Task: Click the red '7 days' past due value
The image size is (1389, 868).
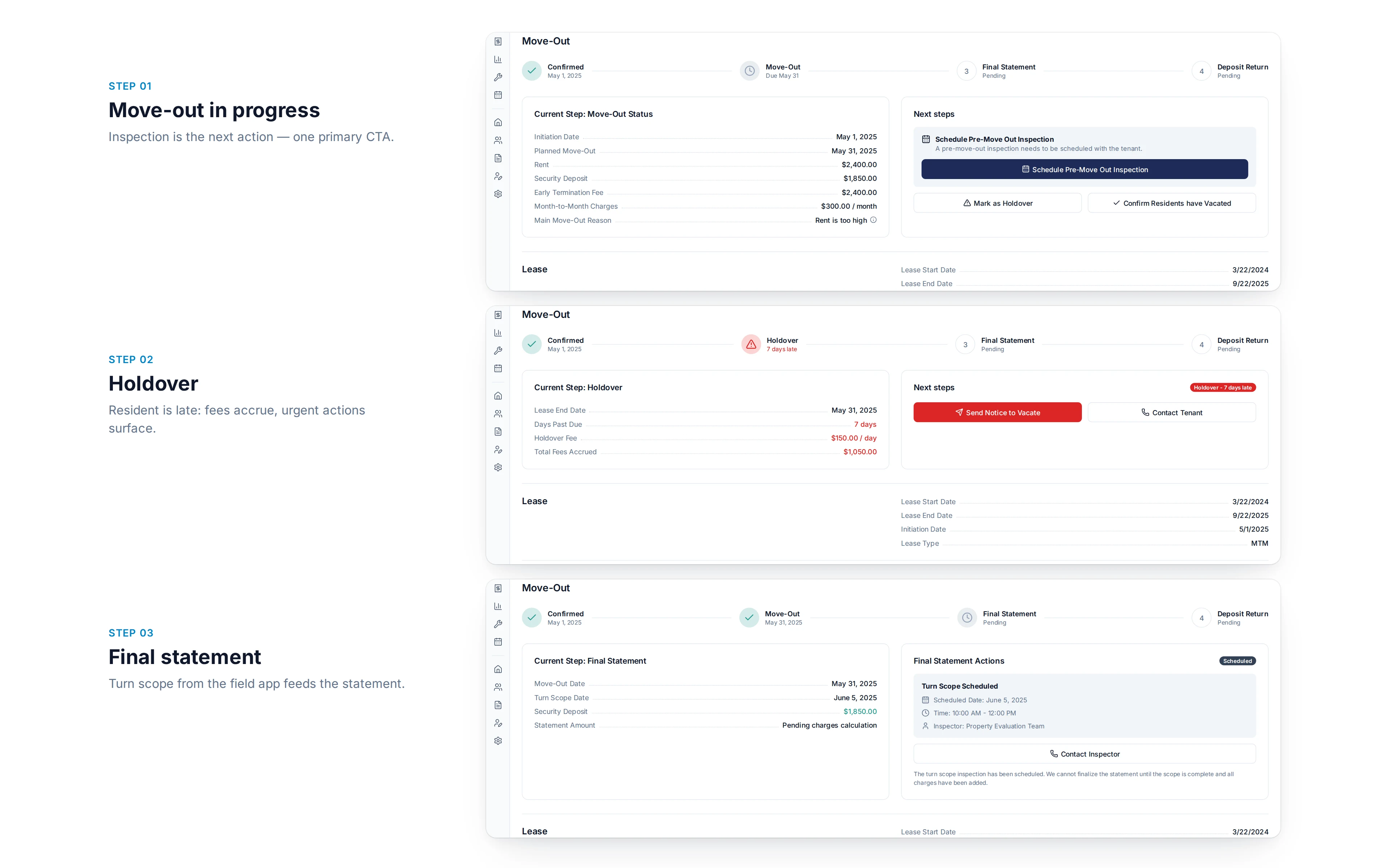Action: coord(865,424)
